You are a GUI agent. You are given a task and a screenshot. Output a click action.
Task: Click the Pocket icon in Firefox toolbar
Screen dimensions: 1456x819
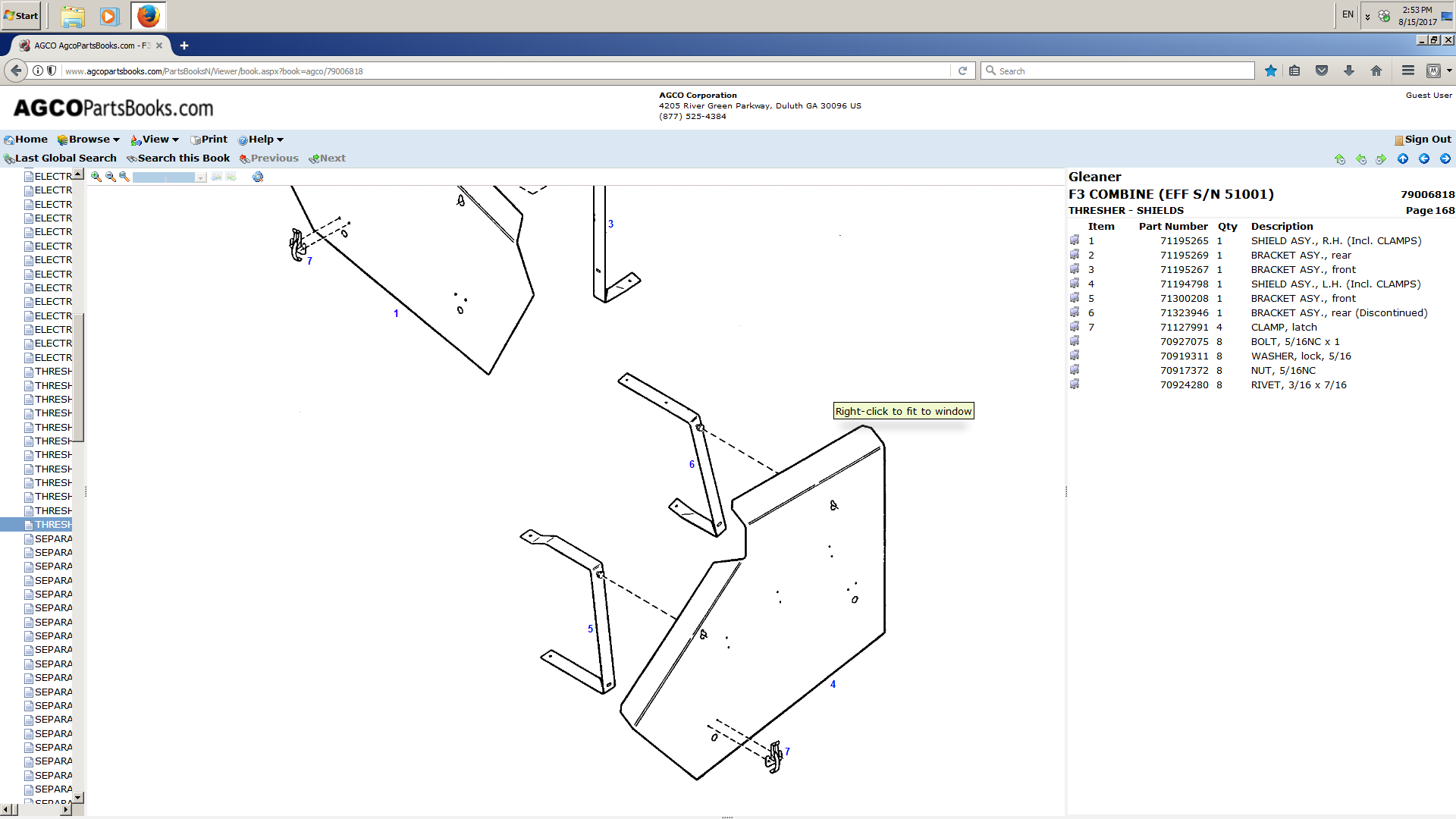coord(1322,71)
